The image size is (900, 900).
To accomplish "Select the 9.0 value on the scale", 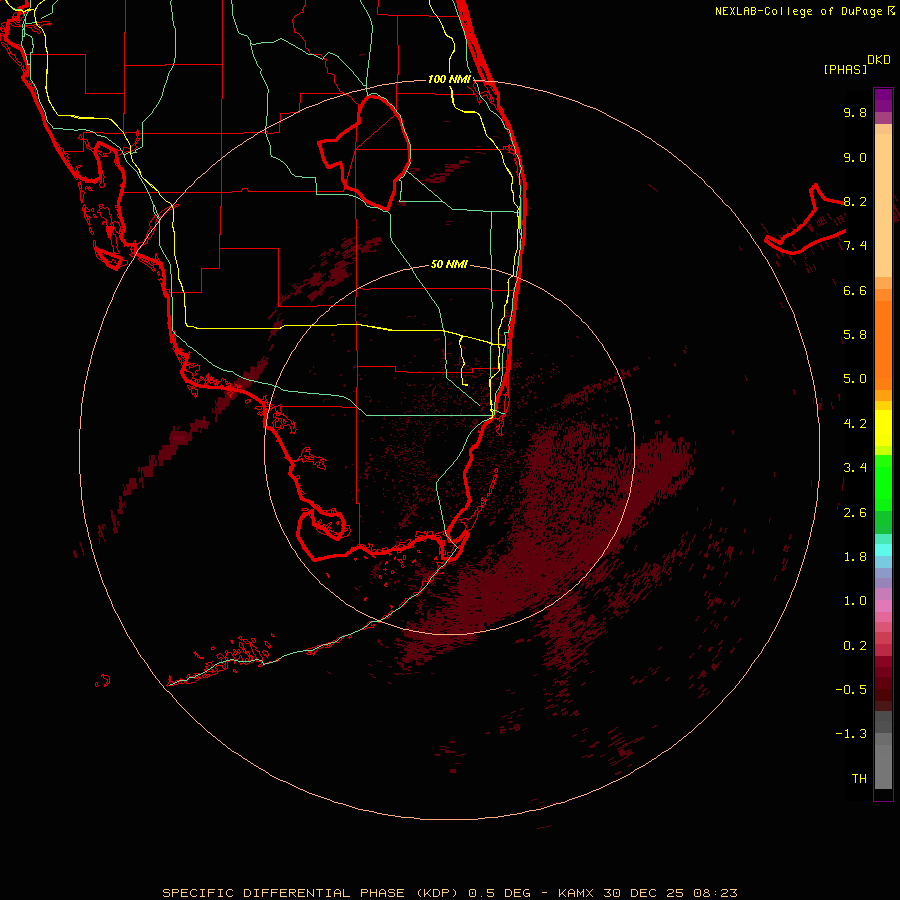I will coord(855,157).
